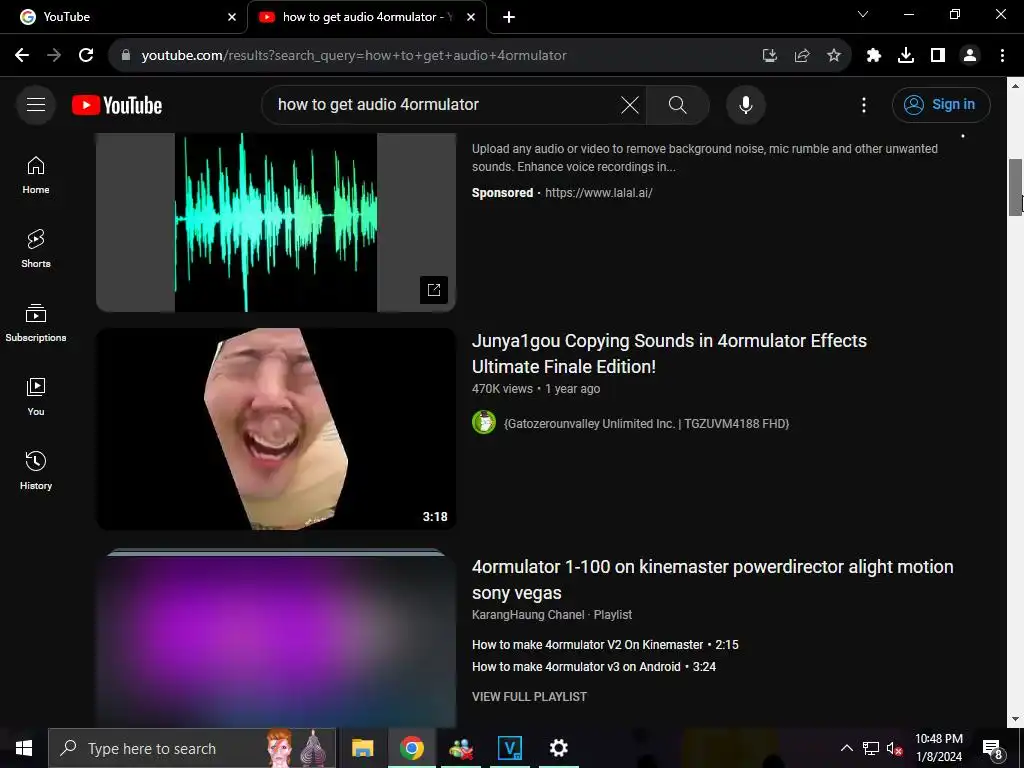Play 'How to make 4ormulator V2 On Kinemaster'
1024x768 pixels.
pyautogui.click(x=605, y=645)
